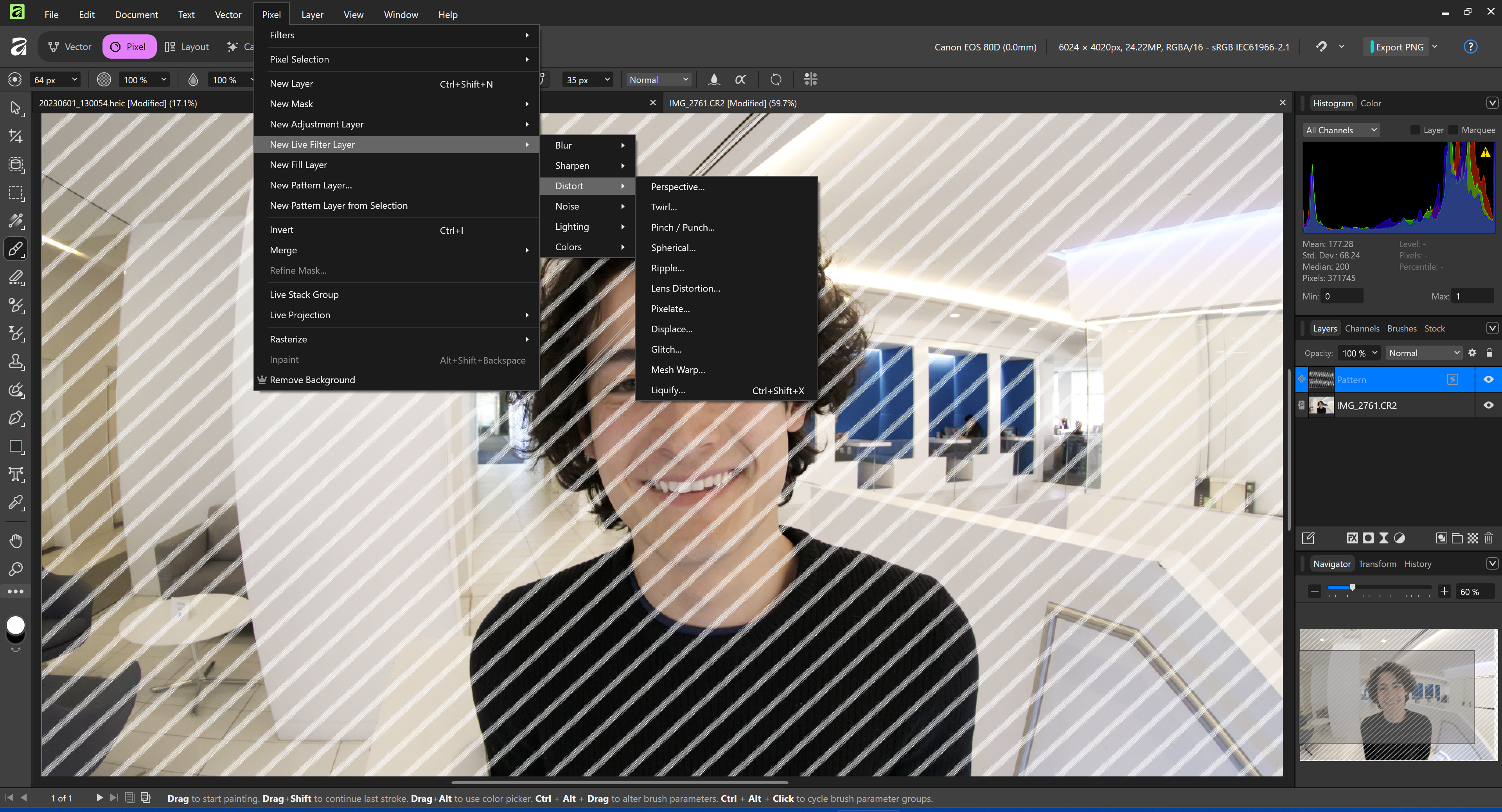The width and height of the screenshot is (1502, 812).
Task: Select the Crop tool
Action: [16, 136]
